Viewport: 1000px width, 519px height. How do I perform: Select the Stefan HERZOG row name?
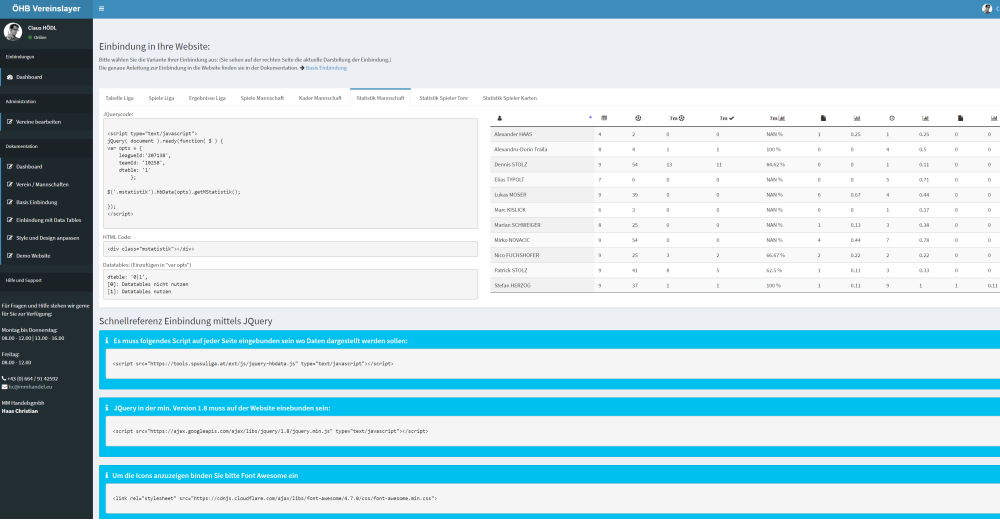(x=512, y=286)
